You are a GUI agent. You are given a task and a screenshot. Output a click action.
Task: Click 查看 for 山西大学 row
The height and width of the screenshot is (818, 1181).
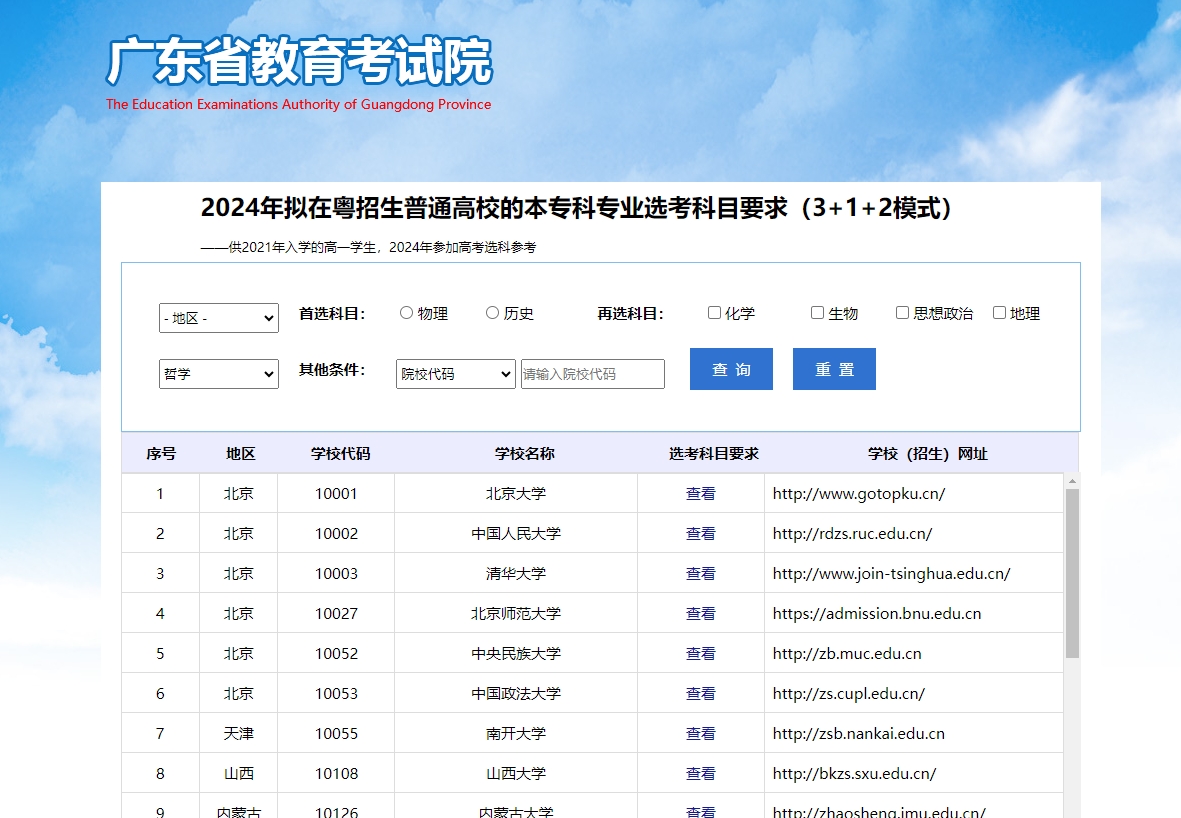point(700,772)
